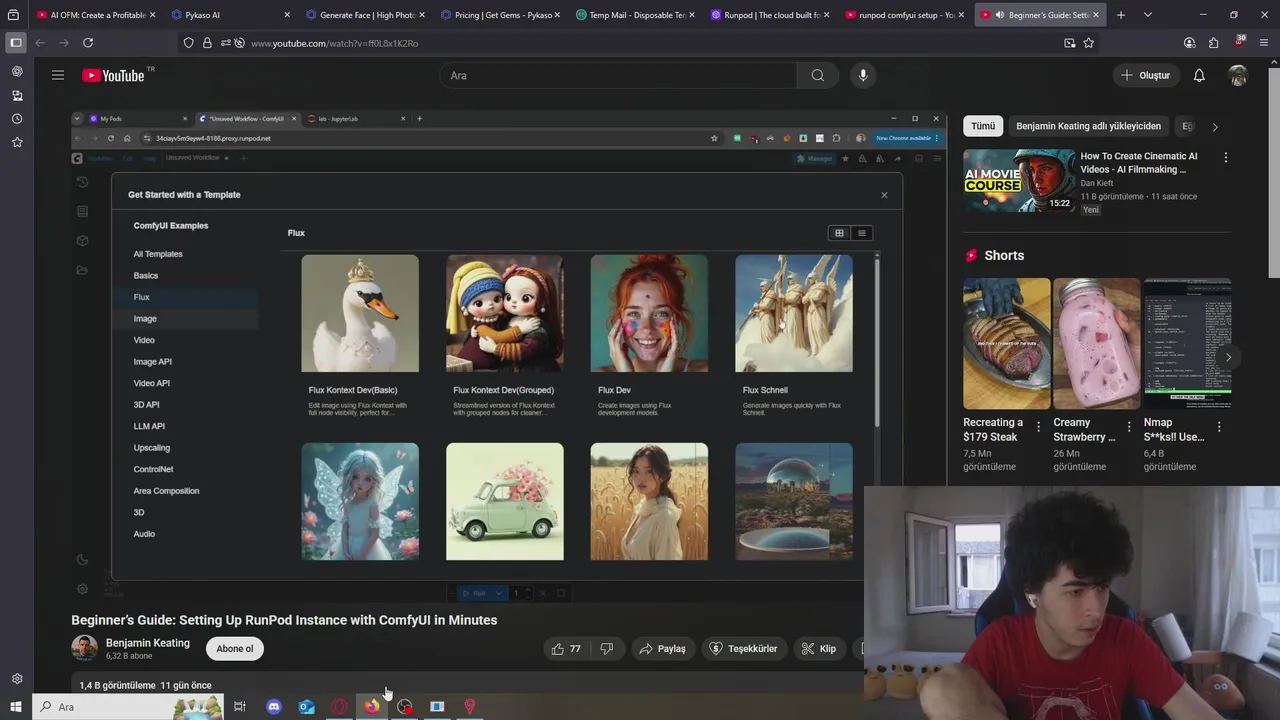The height and width of the screenshot is (720, 1280).
Task: Open a new browser tab
Action: click(1121, 15)
